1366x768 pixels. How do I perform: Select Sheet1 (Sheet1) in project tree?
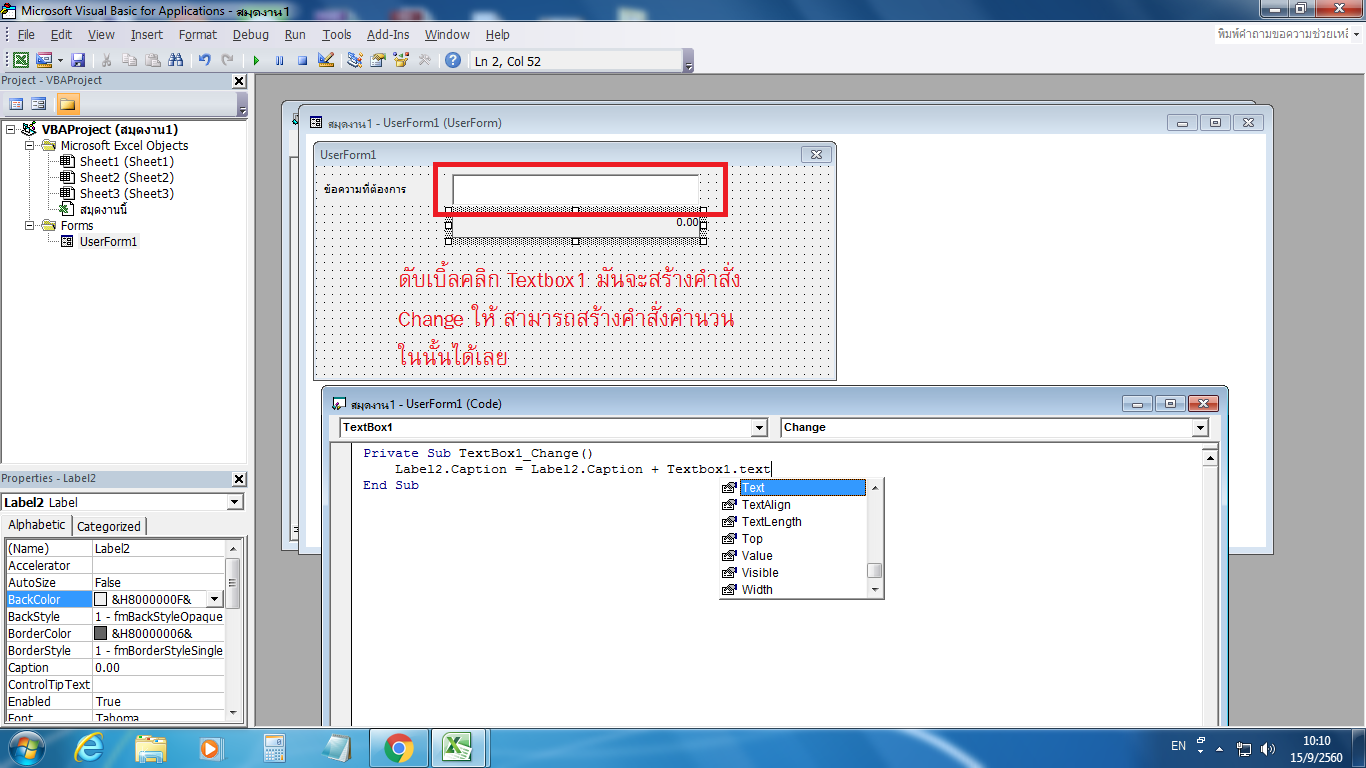[126, 161]
